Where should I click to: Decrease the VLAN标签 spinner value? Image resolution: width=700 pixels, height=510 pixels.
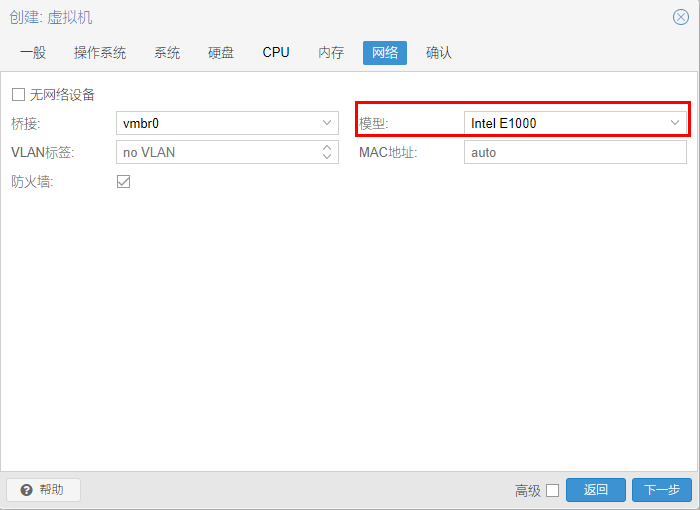327,156
